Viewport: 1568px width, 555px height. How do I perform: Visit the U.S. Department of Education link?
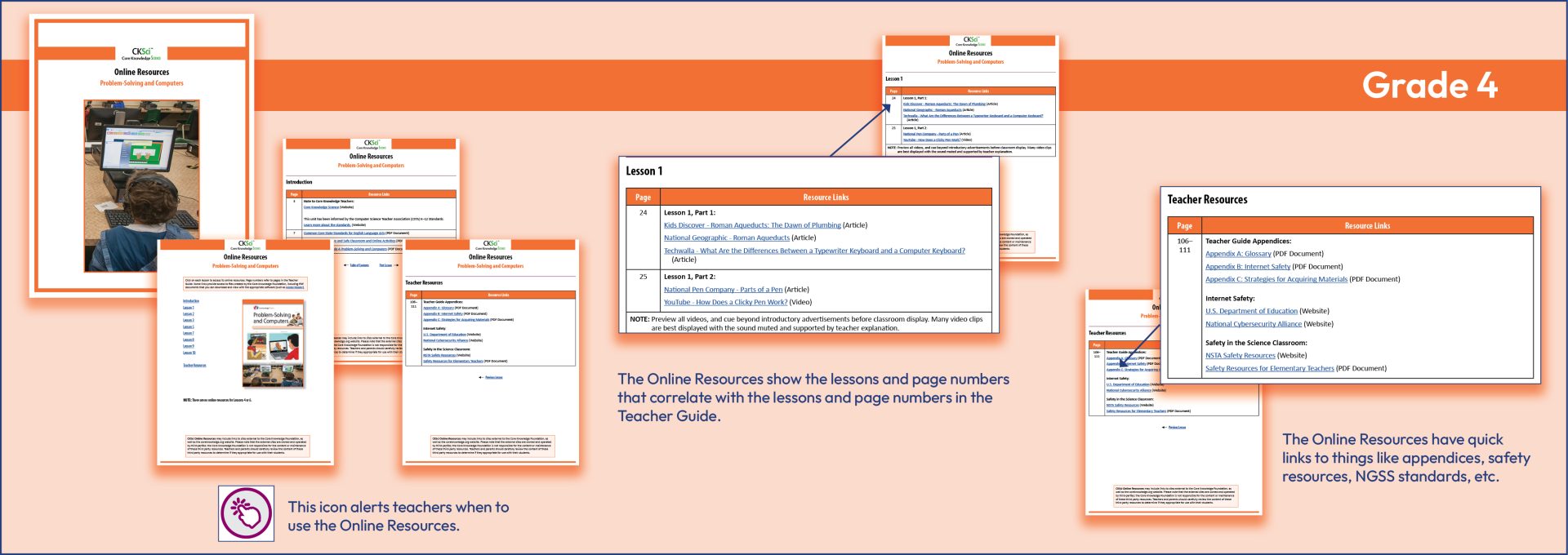click(1250, 311)
